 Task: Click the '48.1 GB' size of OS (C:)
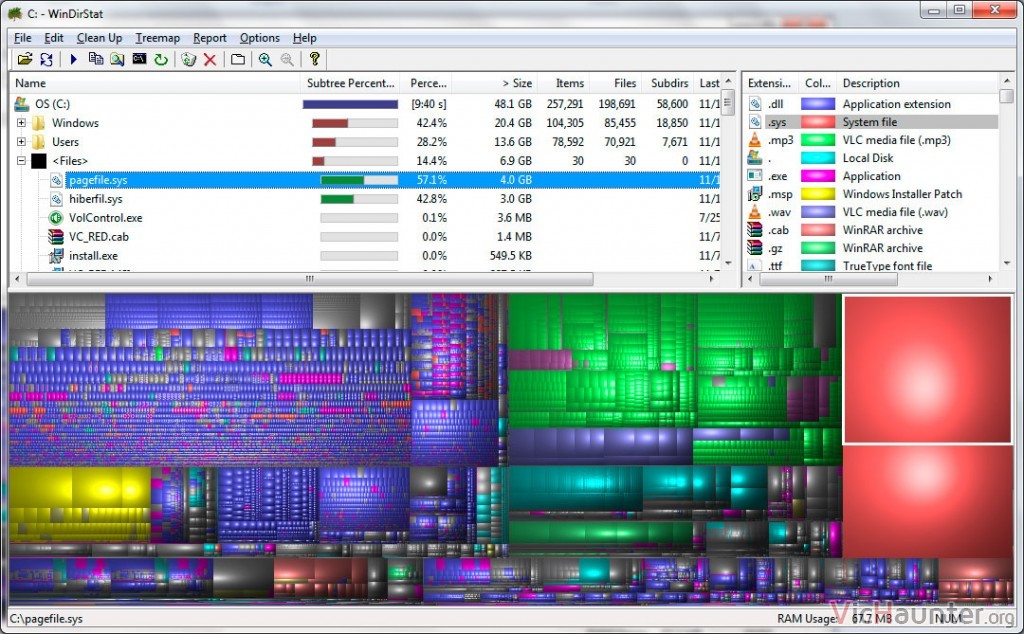pyautogui.click(x=513, y=104)
